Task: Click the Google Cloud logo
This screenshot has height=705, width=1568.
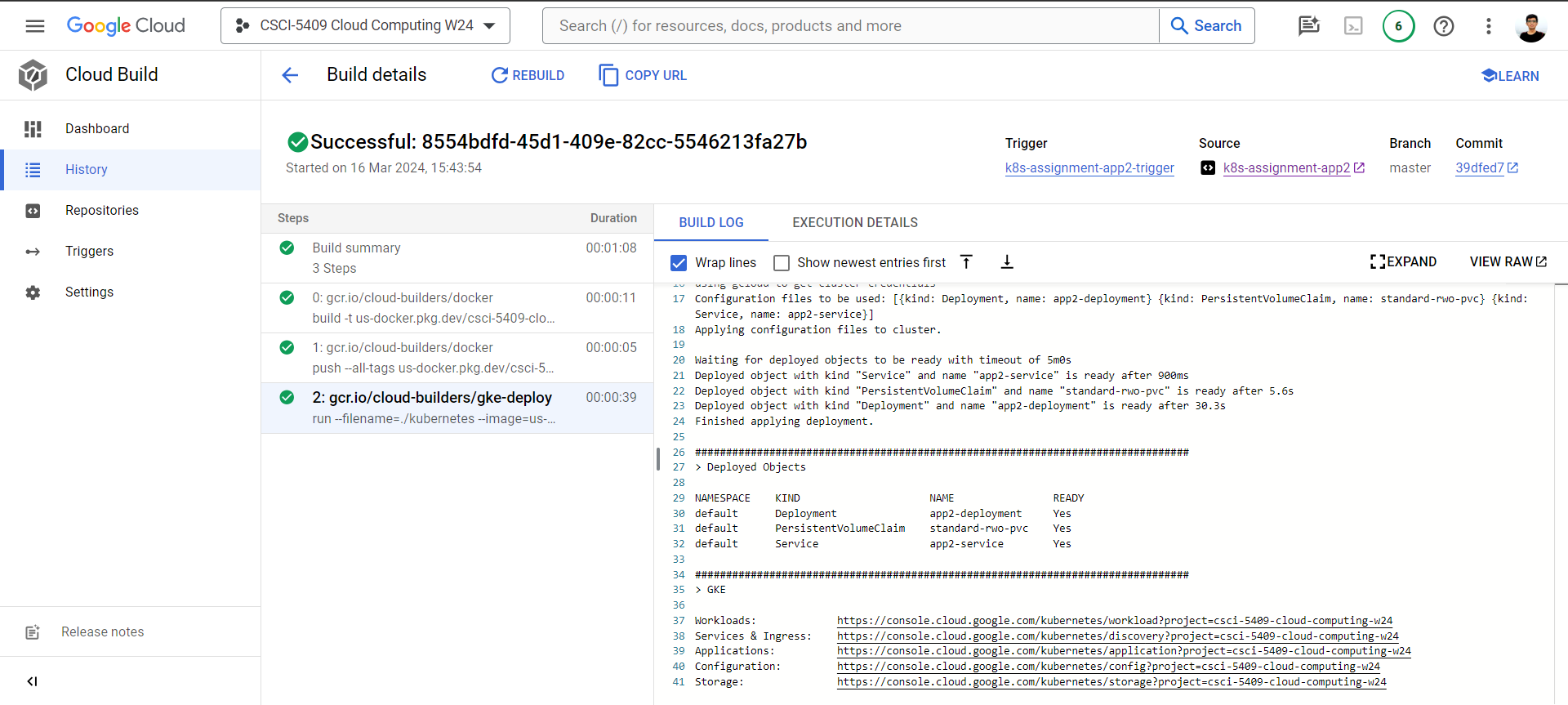Action: (126, 26)
